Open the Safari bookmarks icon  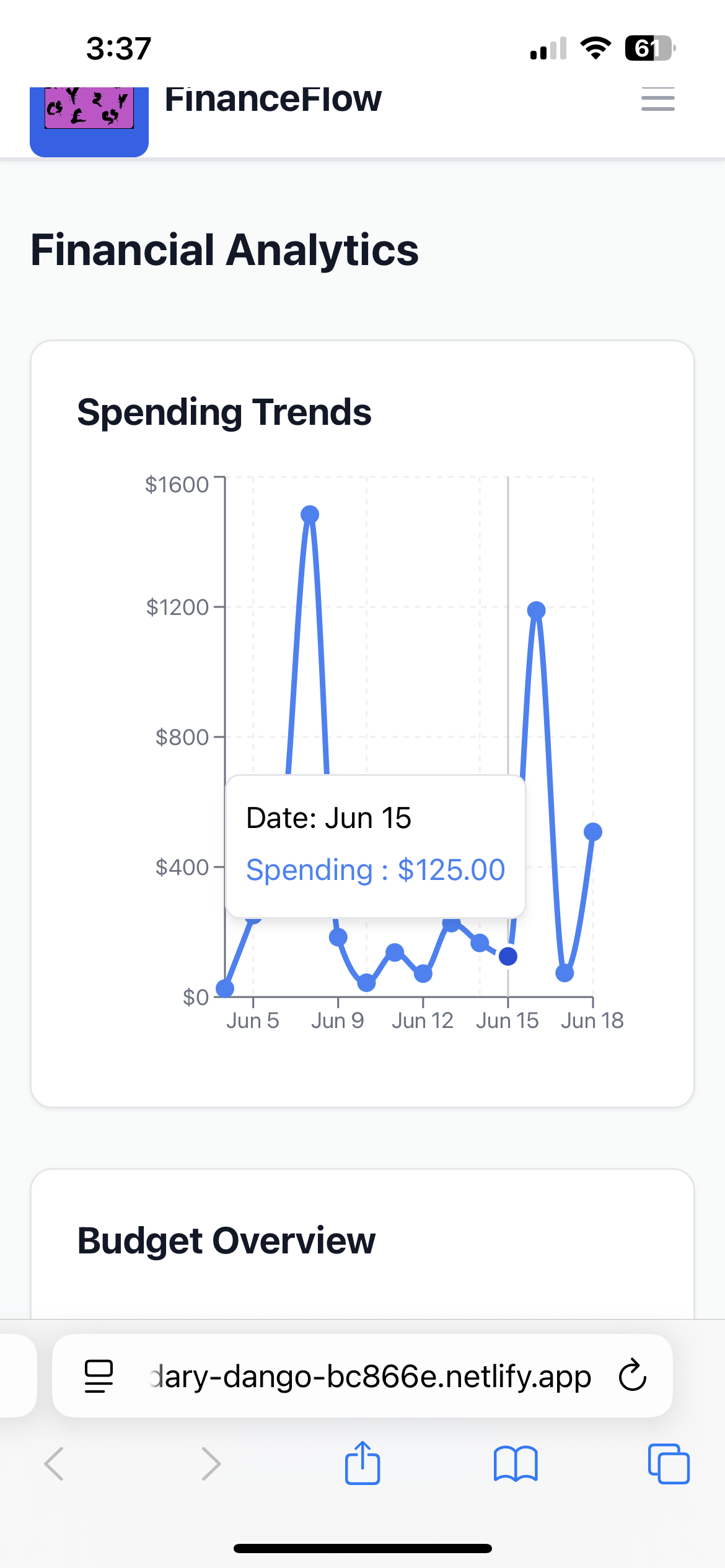tap(516, 1464)
